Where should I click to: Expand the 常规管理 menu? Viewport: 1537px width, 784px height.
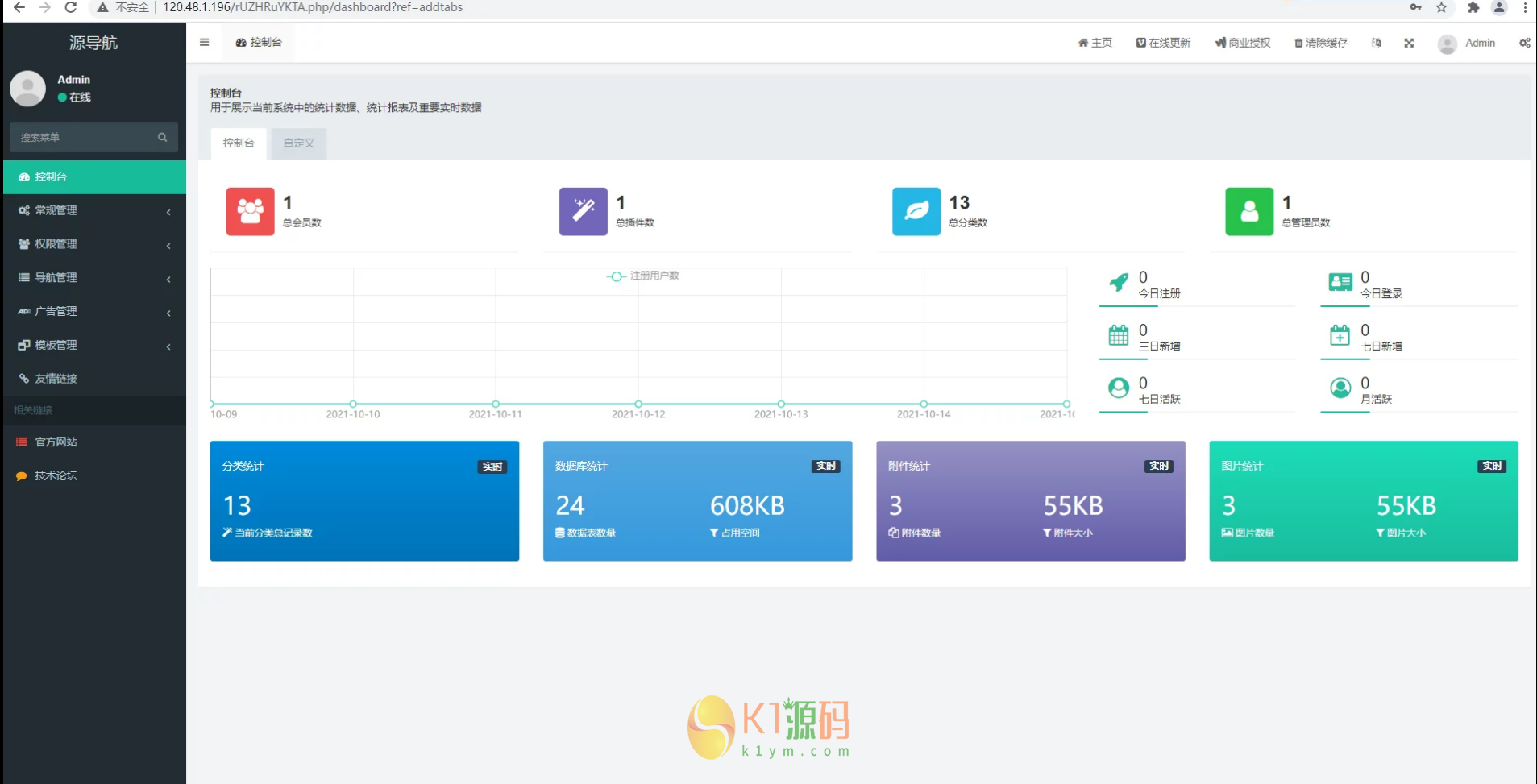(93, 210)
